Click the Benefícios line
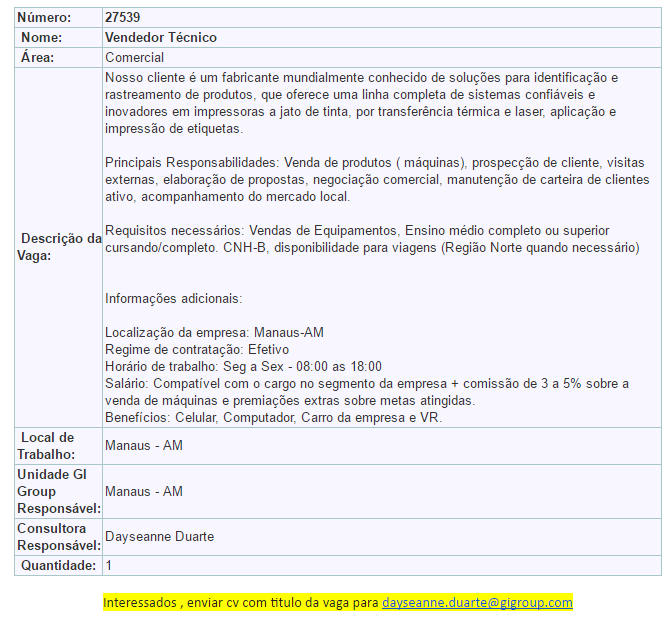Image resolution: width=669 pixels, height=621 pixels. pyautogui.click(x=273, y=417)
